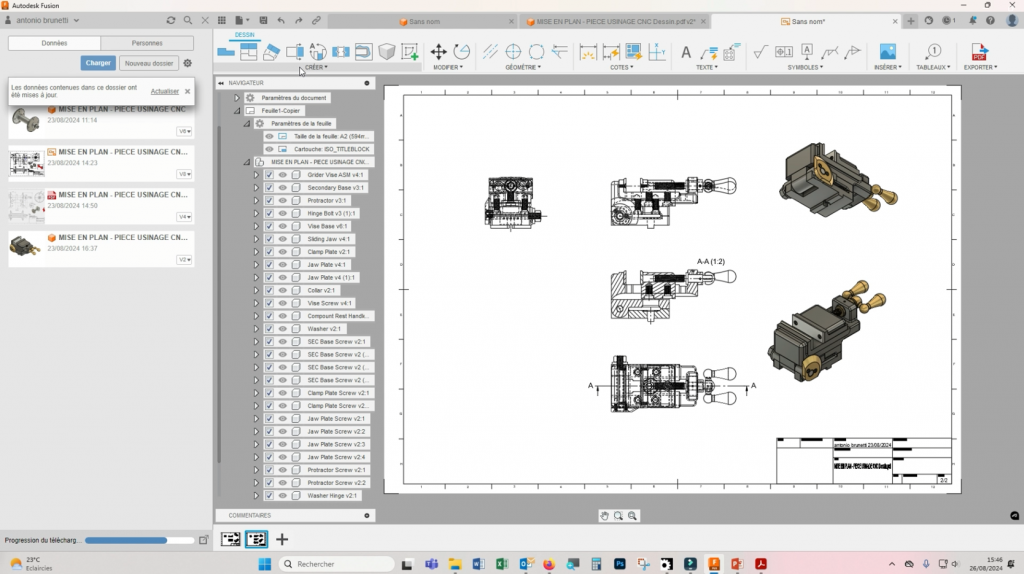
Task: Click the Nouveau dossier button
Action: coord(149,63)
